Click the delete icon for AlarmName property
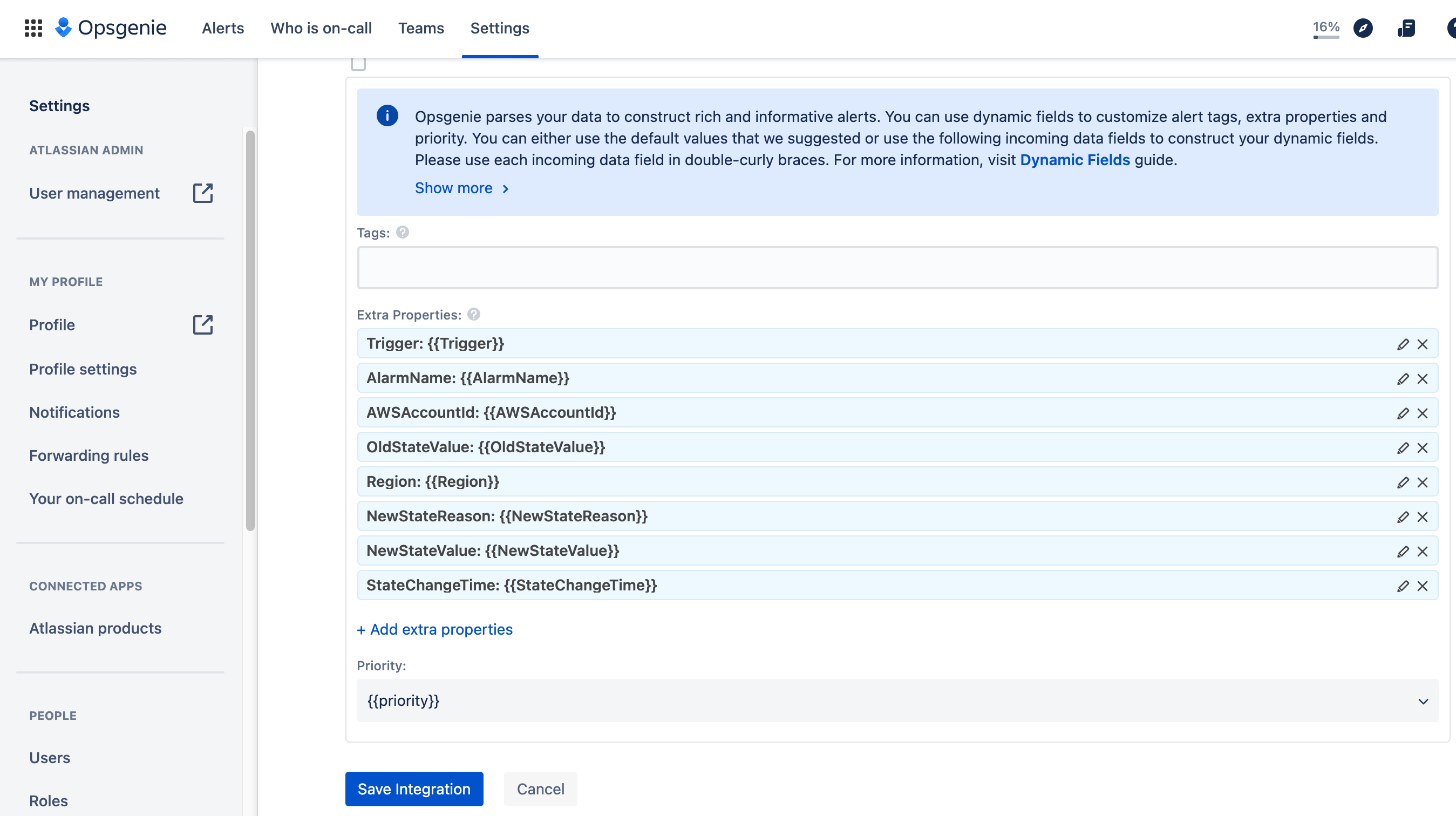Screen dimensions: 1456x816 (x=1423, y=378)
